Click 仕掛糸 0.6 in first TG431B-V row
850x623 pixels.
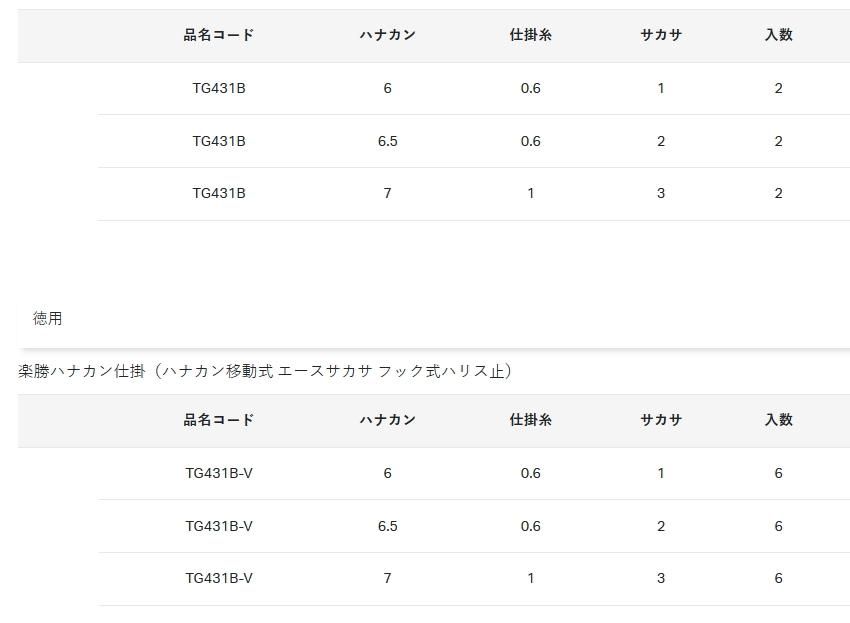coord(530,473)
